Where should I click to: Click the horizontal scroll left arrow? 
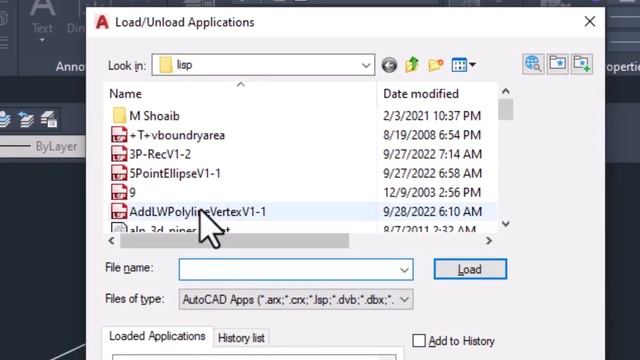pyautogui.click(x=111, y=241)
